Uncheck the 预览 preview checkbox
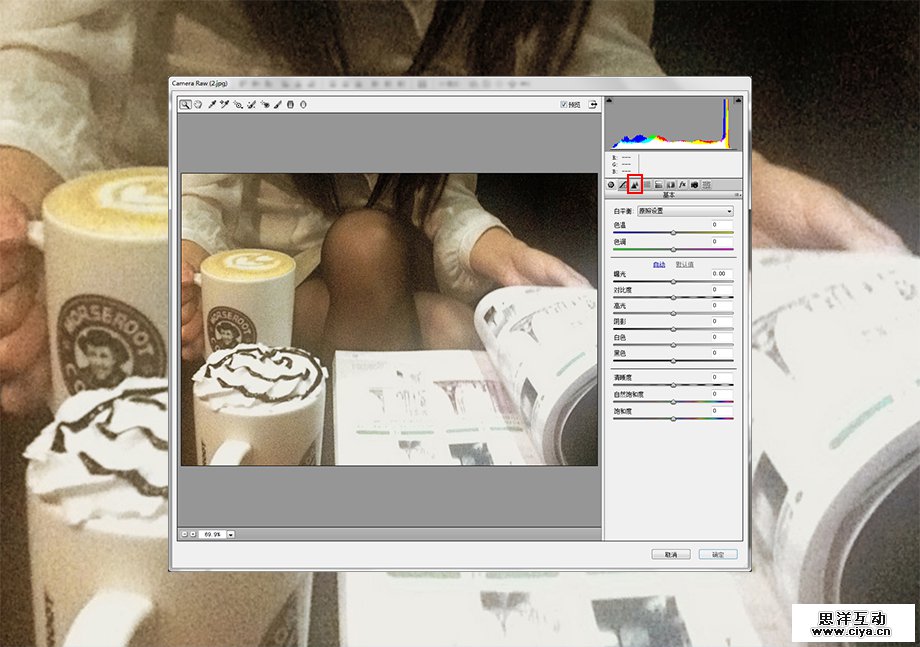This screenshot has width=920, height=647. pos(564,104)
